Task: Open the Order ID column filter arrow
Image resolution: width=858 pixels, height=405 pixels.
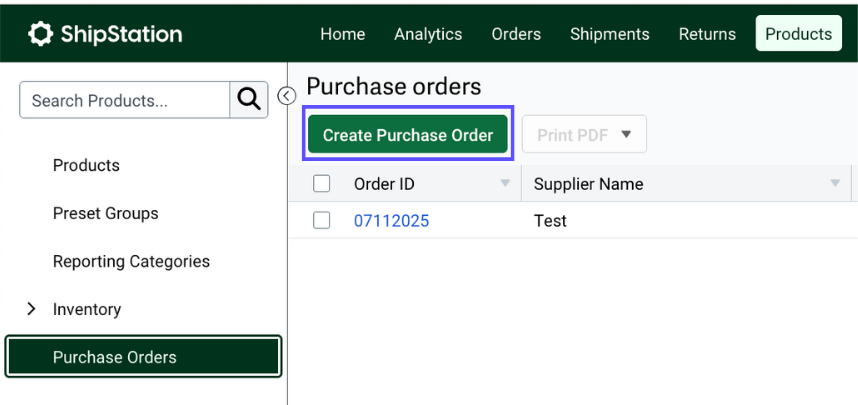Action: pos(506,183)
